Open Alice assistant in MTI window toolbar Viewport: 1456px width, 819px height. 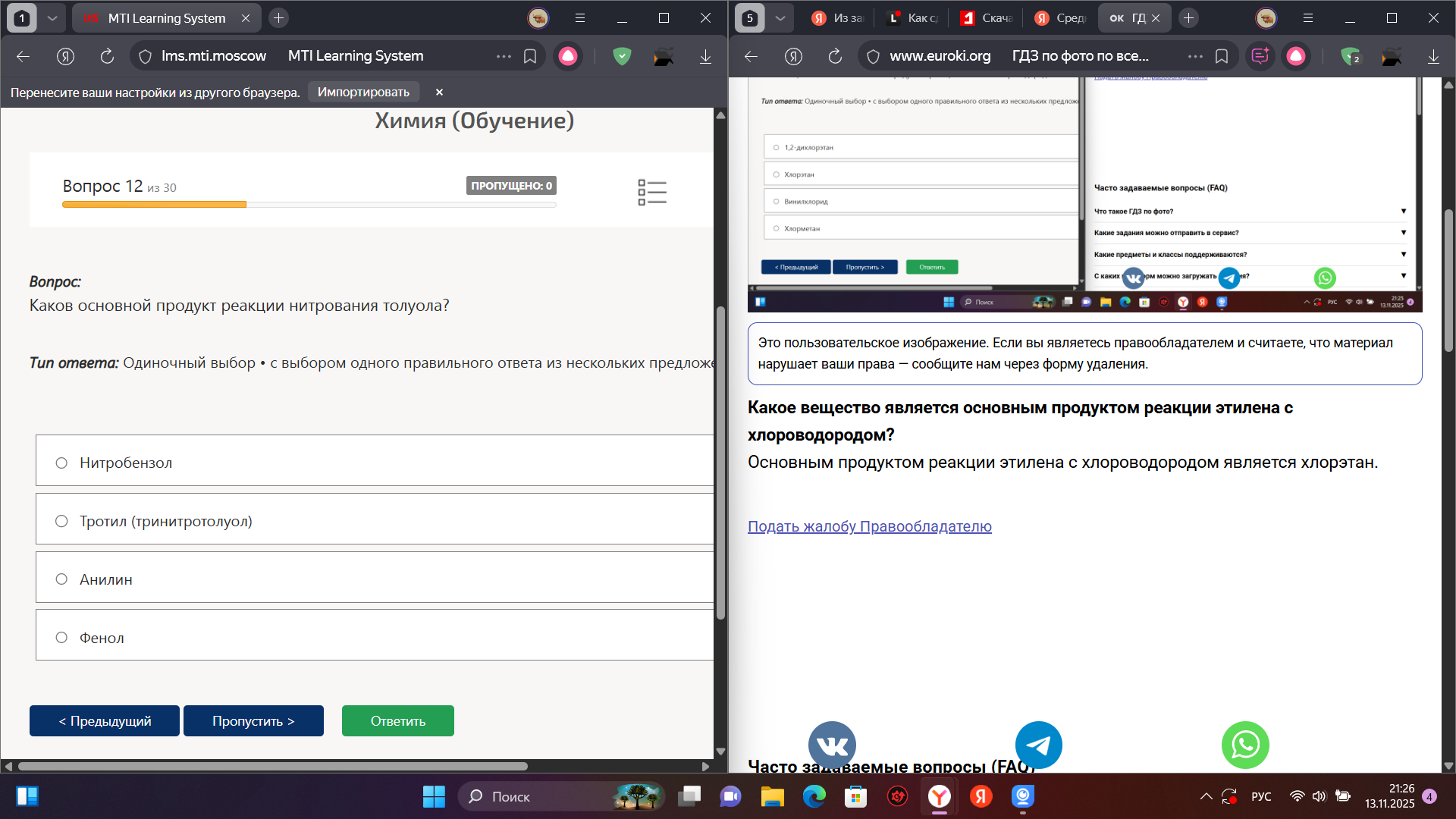point(568,55)
